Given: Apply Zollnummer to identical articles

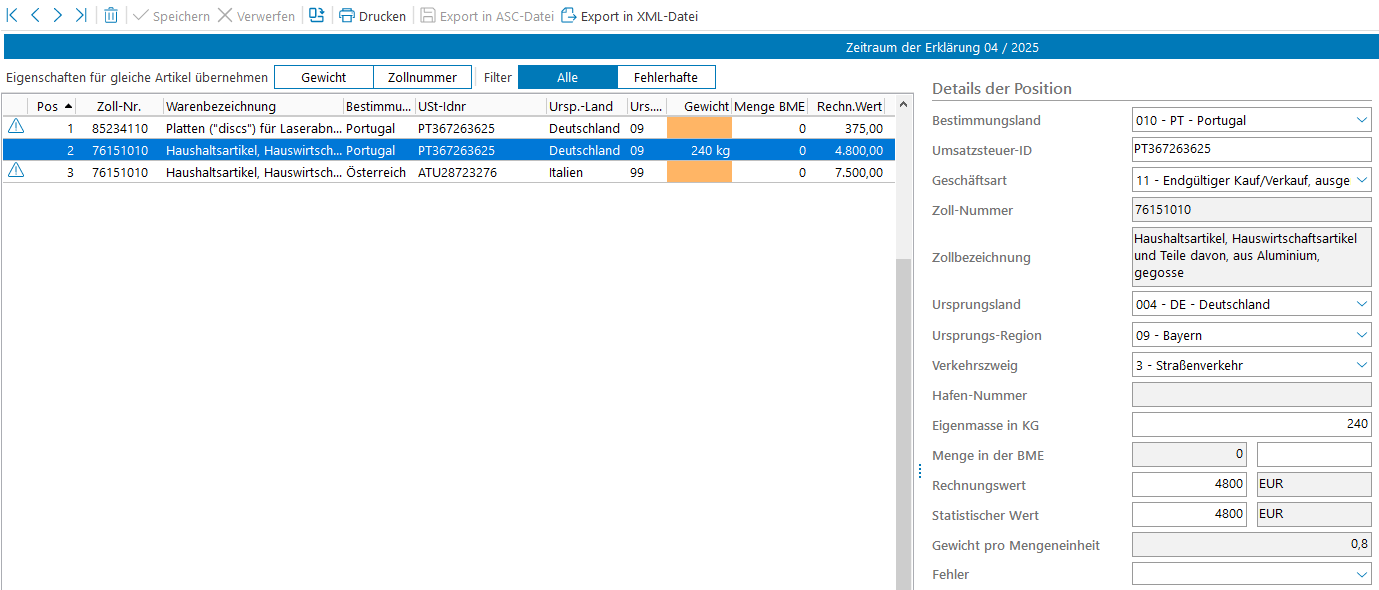Looking at the screenshot, I should click(x=422, y=77).
